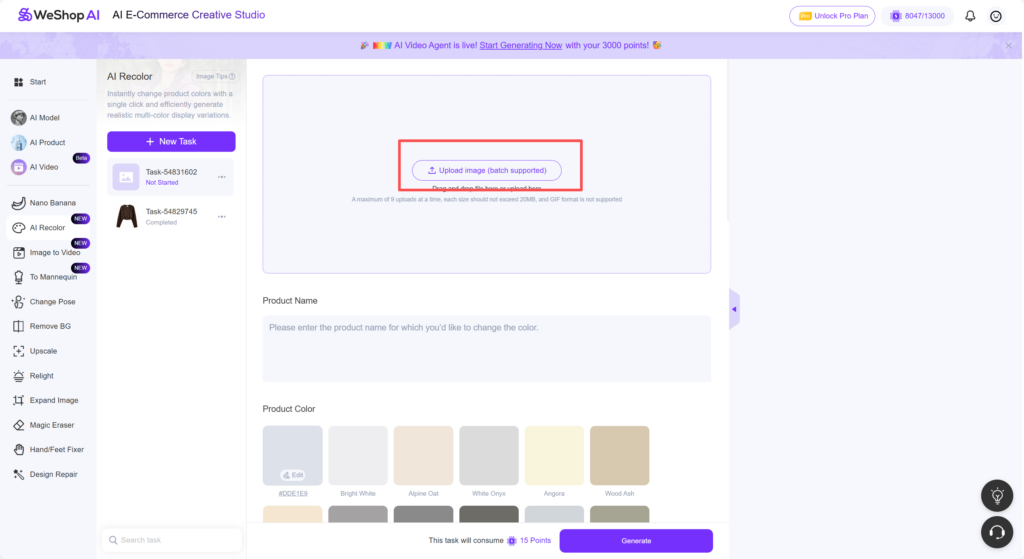Select the AI Recolor palette icon
This screenshot has width=1024, height=559.
pos(18,228)
